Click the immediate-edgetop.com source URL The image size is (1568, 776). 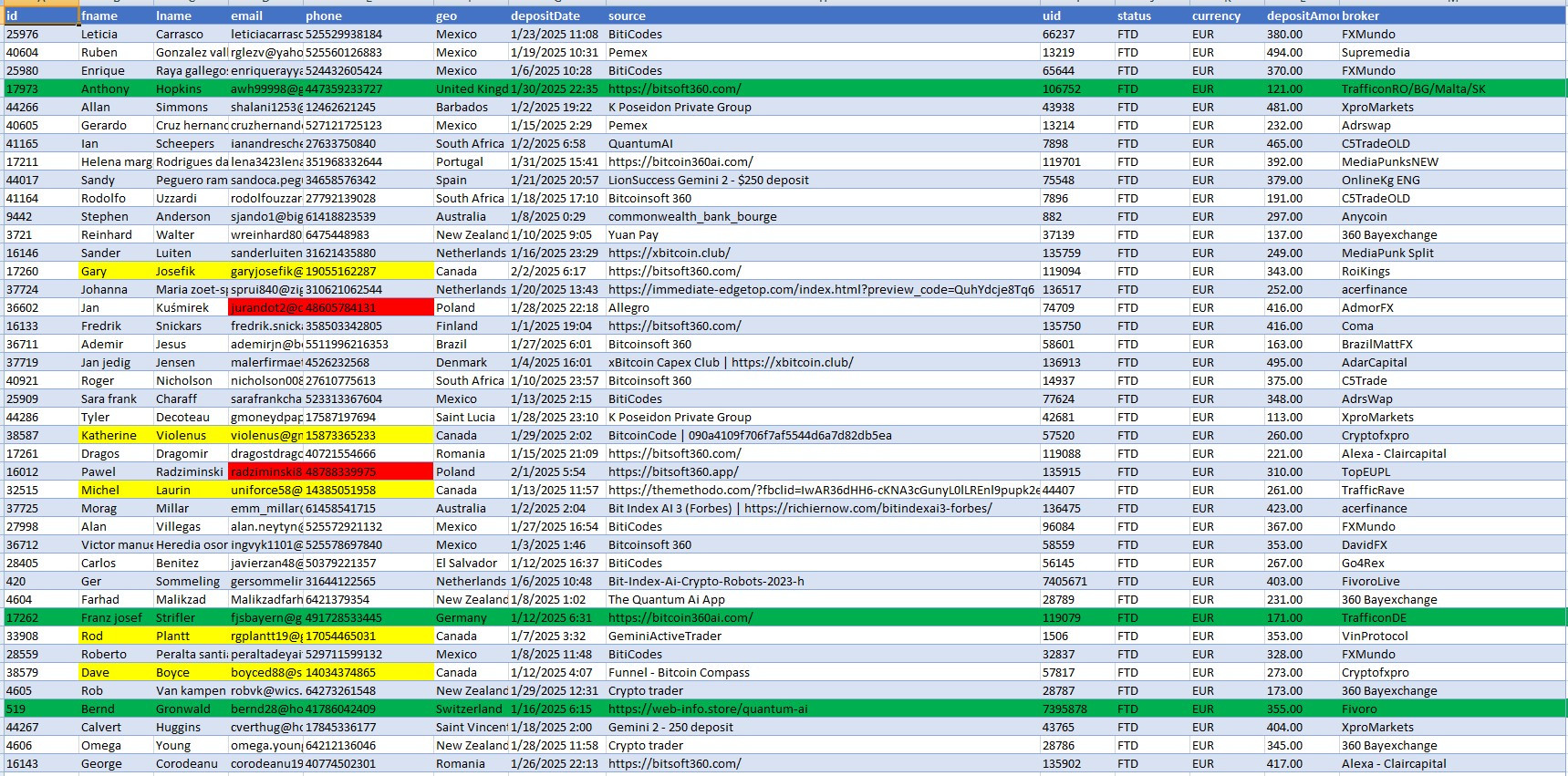tap(821, 289)
